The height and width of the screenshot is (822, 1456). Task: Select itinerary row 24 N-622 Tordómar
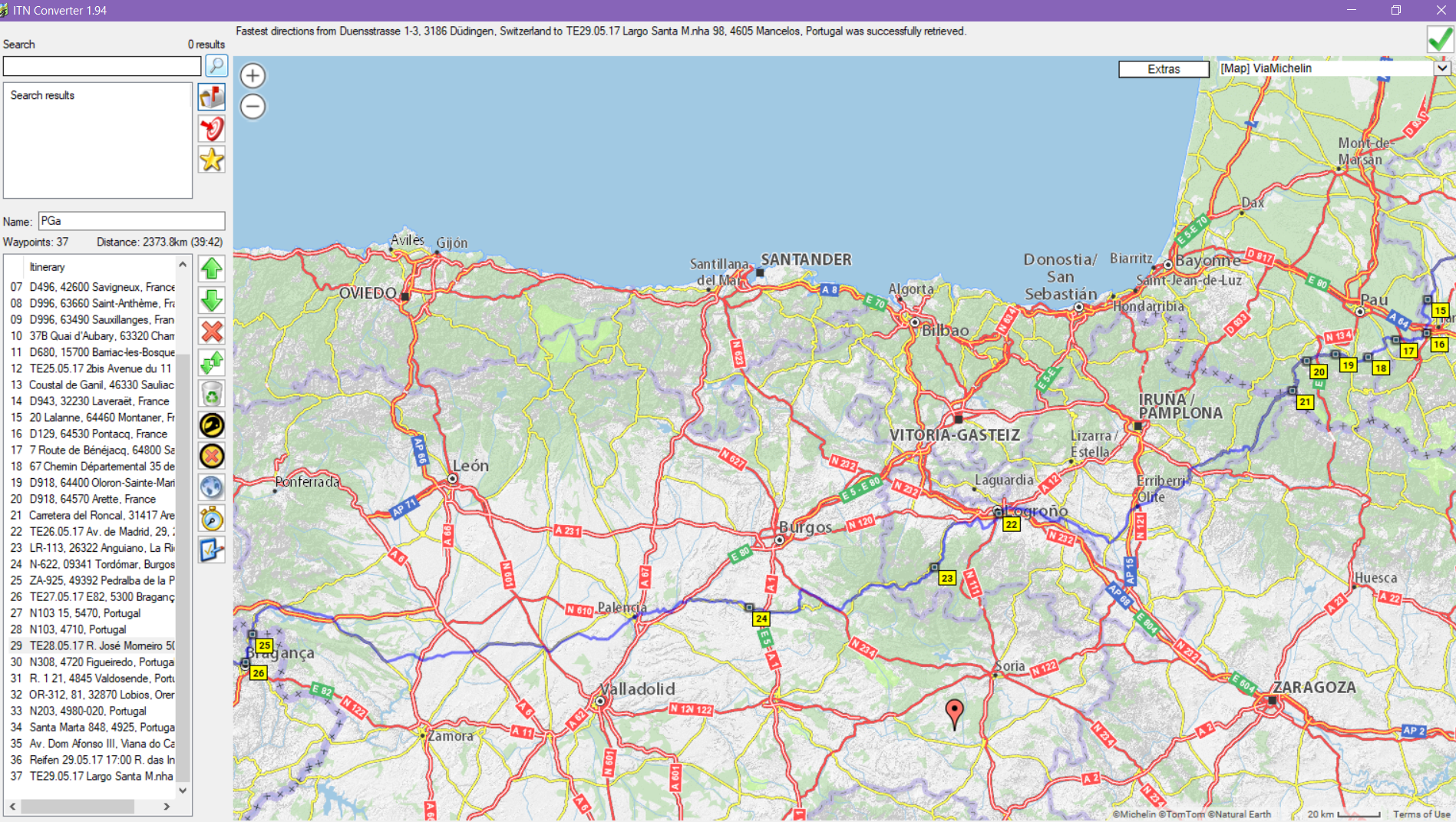92,564
